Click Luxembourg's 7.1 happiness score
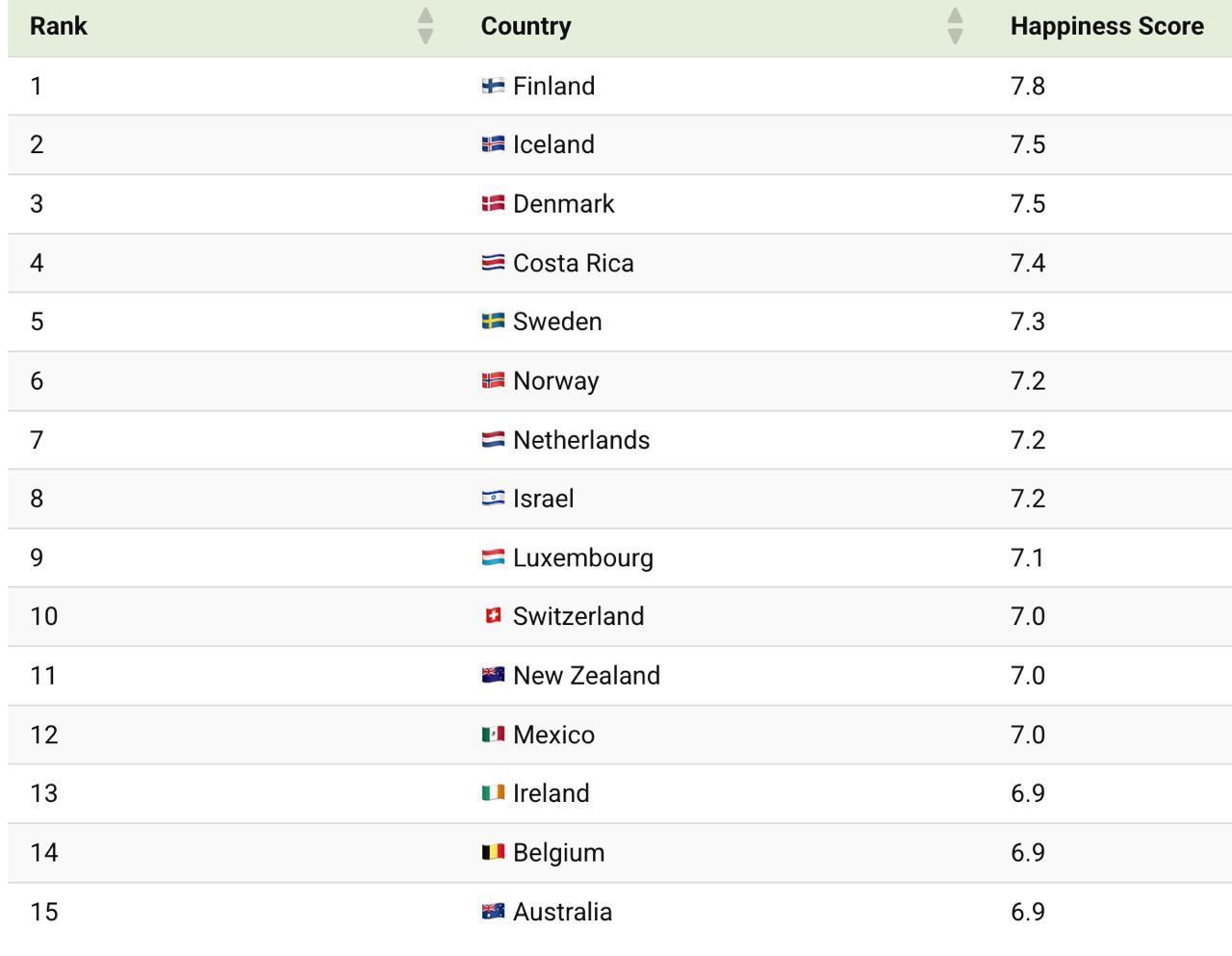This screenshot has width=1232, height=956. point(1027,557)
